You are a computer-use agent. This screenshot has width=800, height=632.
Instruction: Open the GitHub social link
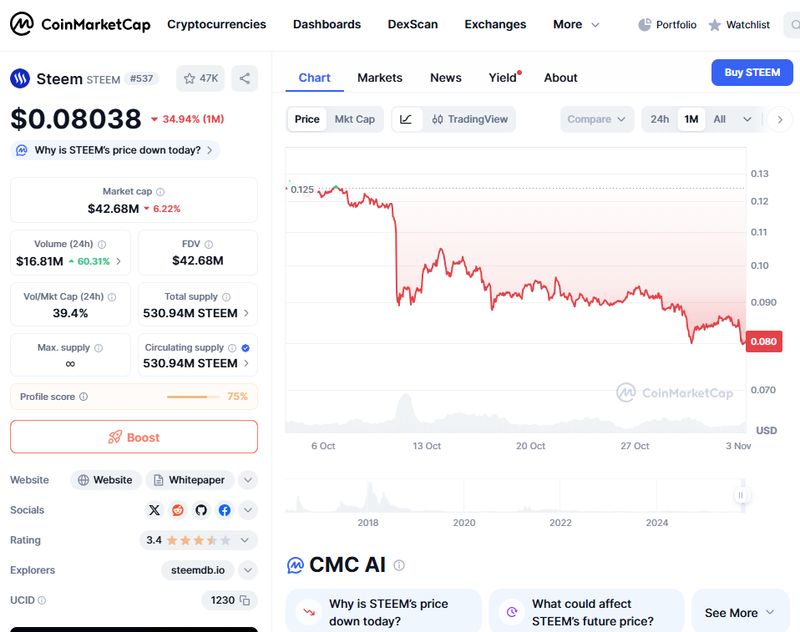point(201,510)
